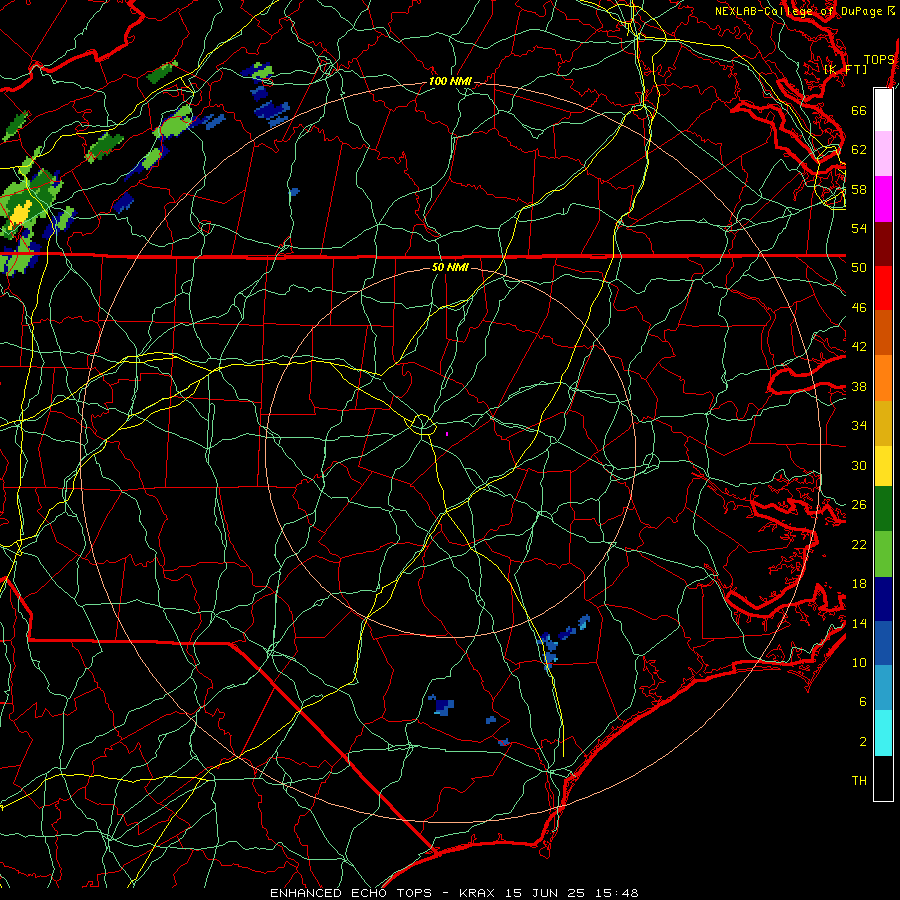The height and width of the screenshot is (900, 900).
Task: Select the gold legend color block
Action: [x=883, y=423]
